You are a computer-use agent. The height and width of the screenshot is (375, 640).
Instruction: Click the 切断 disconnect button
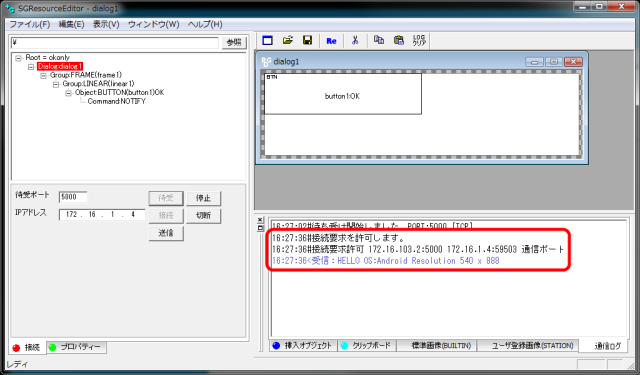(203, 215)
